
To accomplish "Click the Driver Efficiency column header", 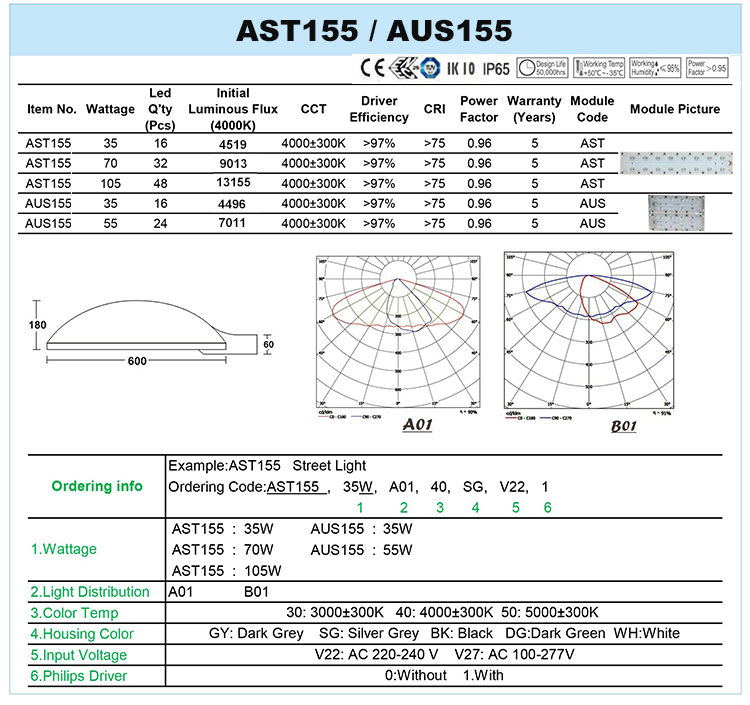I will [379, 109].
